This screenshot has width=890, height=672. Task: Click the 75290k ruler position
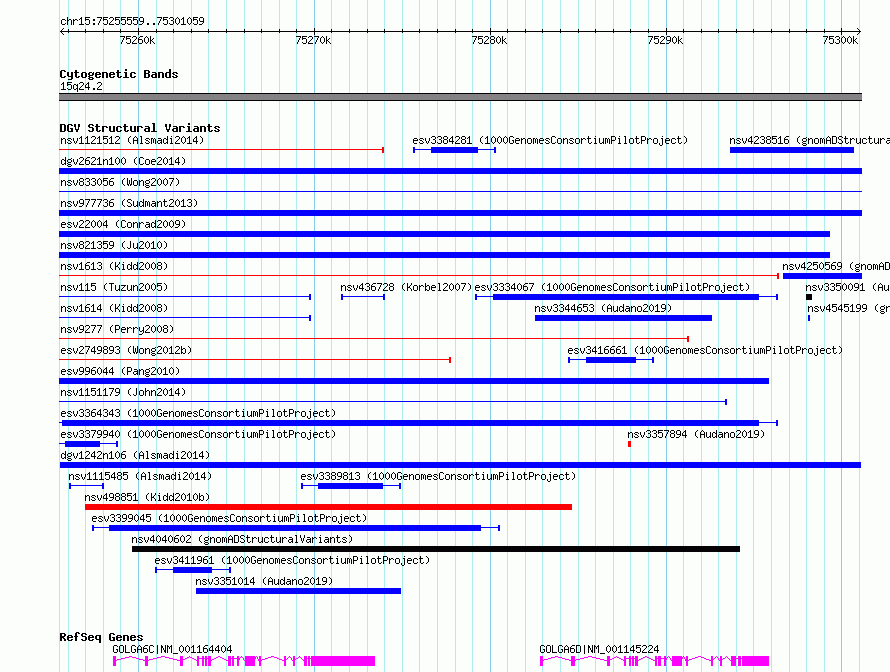coord(665,40)
